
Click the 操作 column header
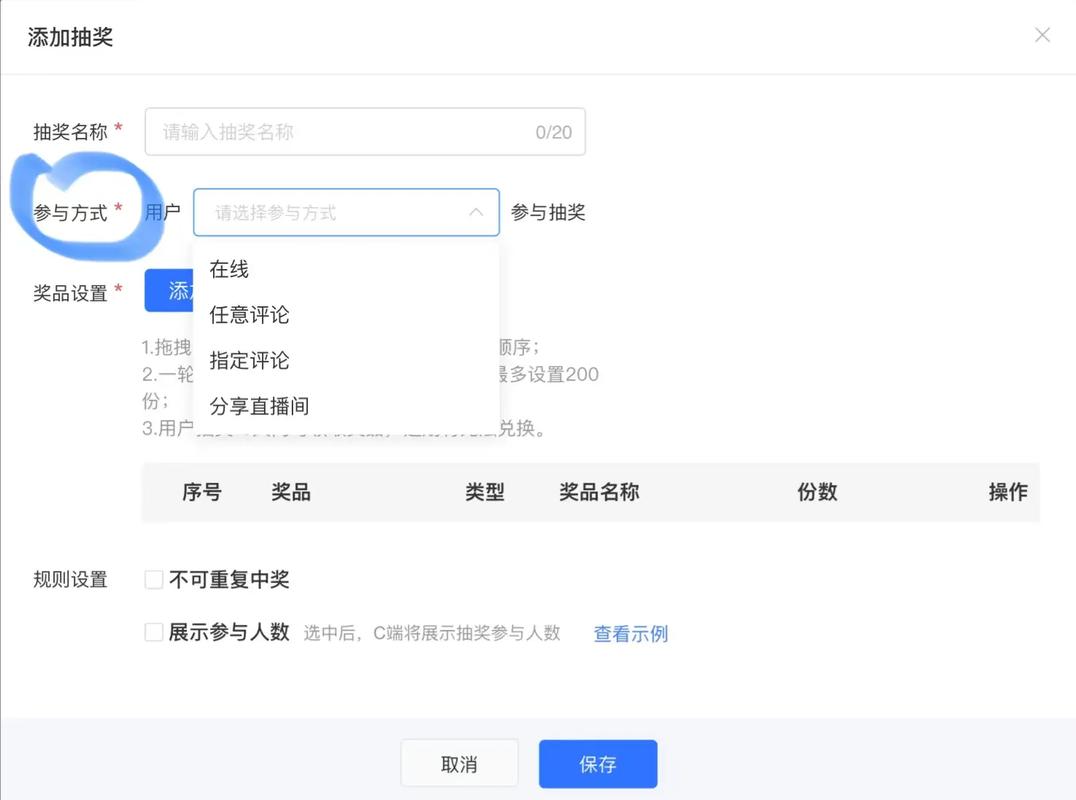(x=1008, y=492)
